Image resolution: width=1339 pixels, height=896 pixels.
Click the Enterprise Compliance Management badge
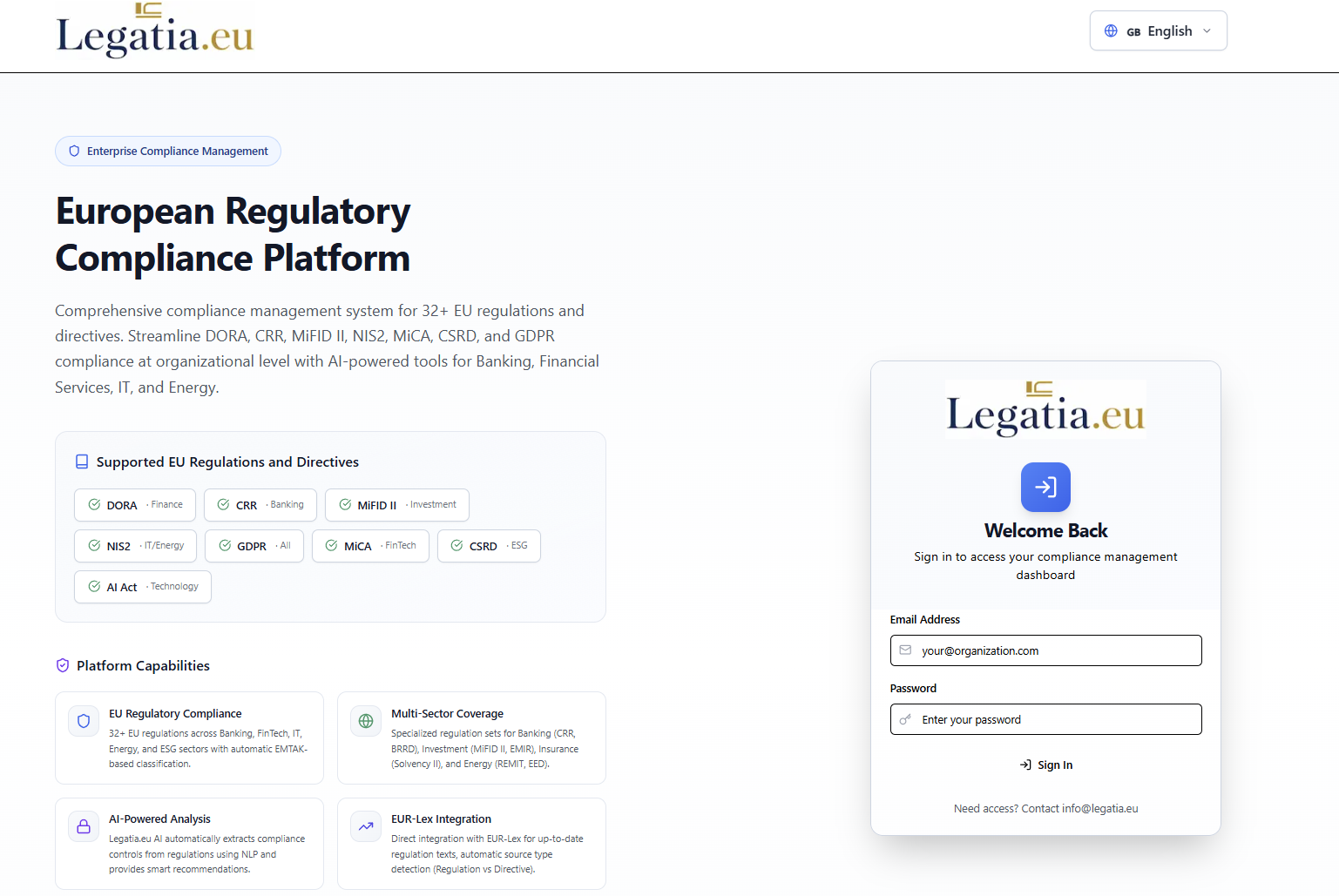167,151
